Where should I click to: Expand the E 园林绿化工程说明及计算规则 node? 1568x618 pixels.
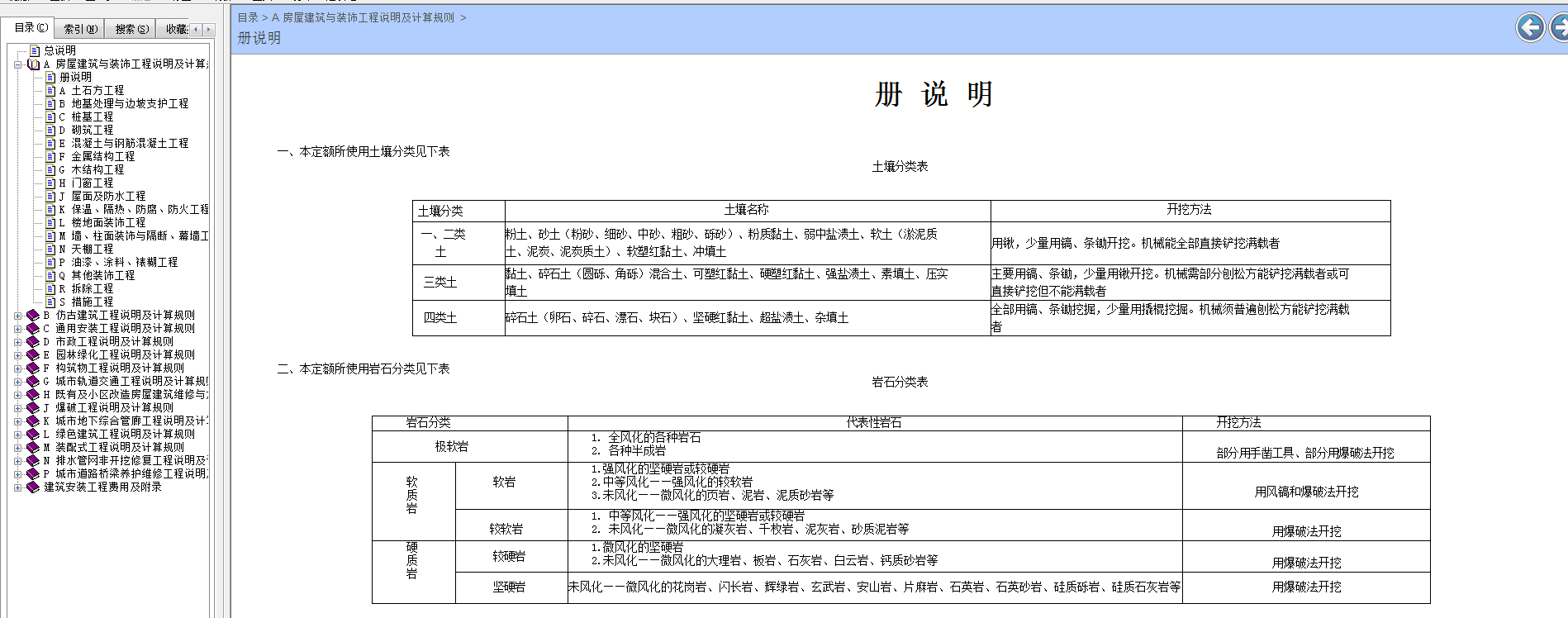(17, 355)
